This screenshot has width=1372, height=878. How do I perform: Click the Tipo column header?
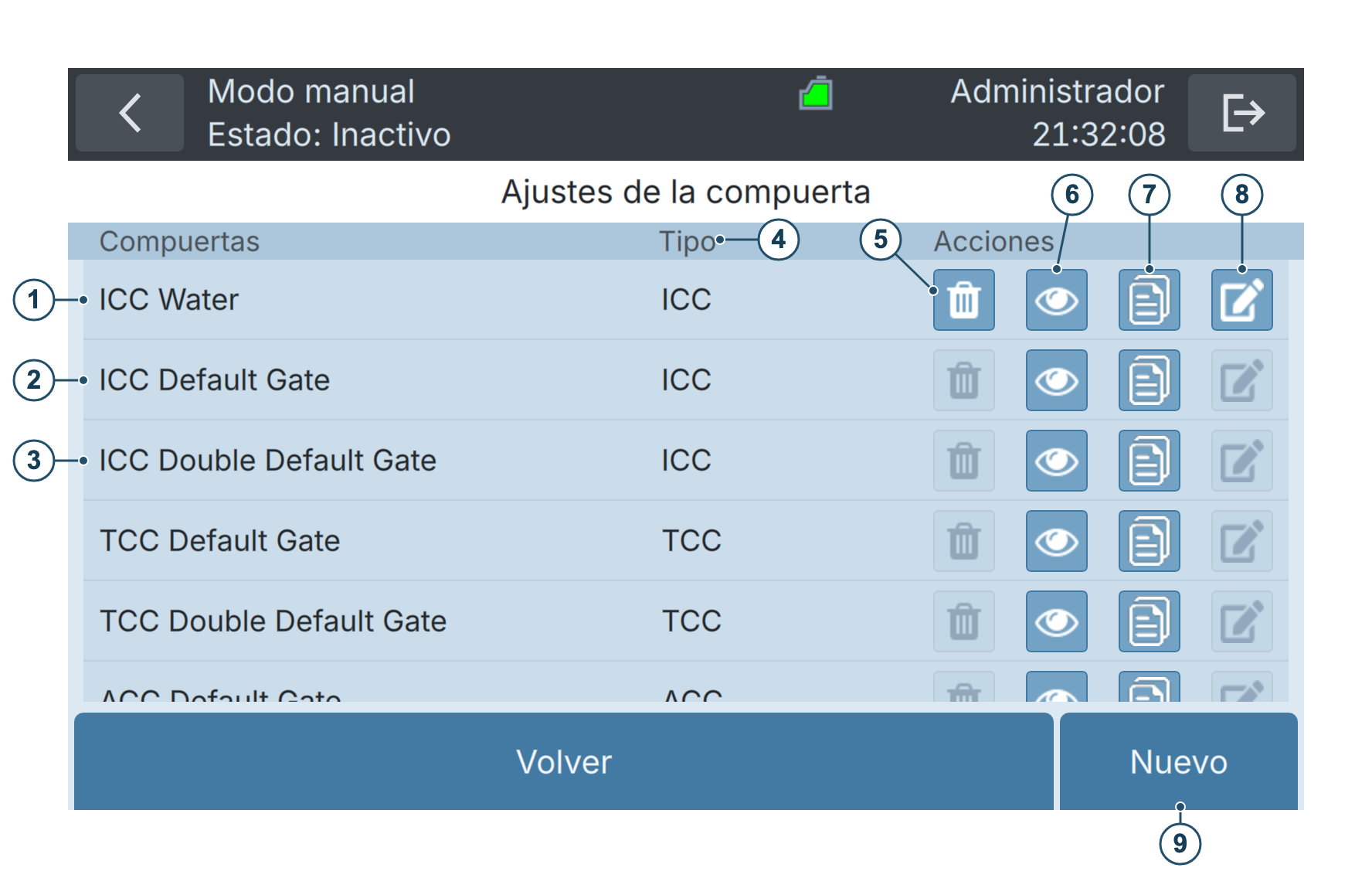tap(688, 242)
